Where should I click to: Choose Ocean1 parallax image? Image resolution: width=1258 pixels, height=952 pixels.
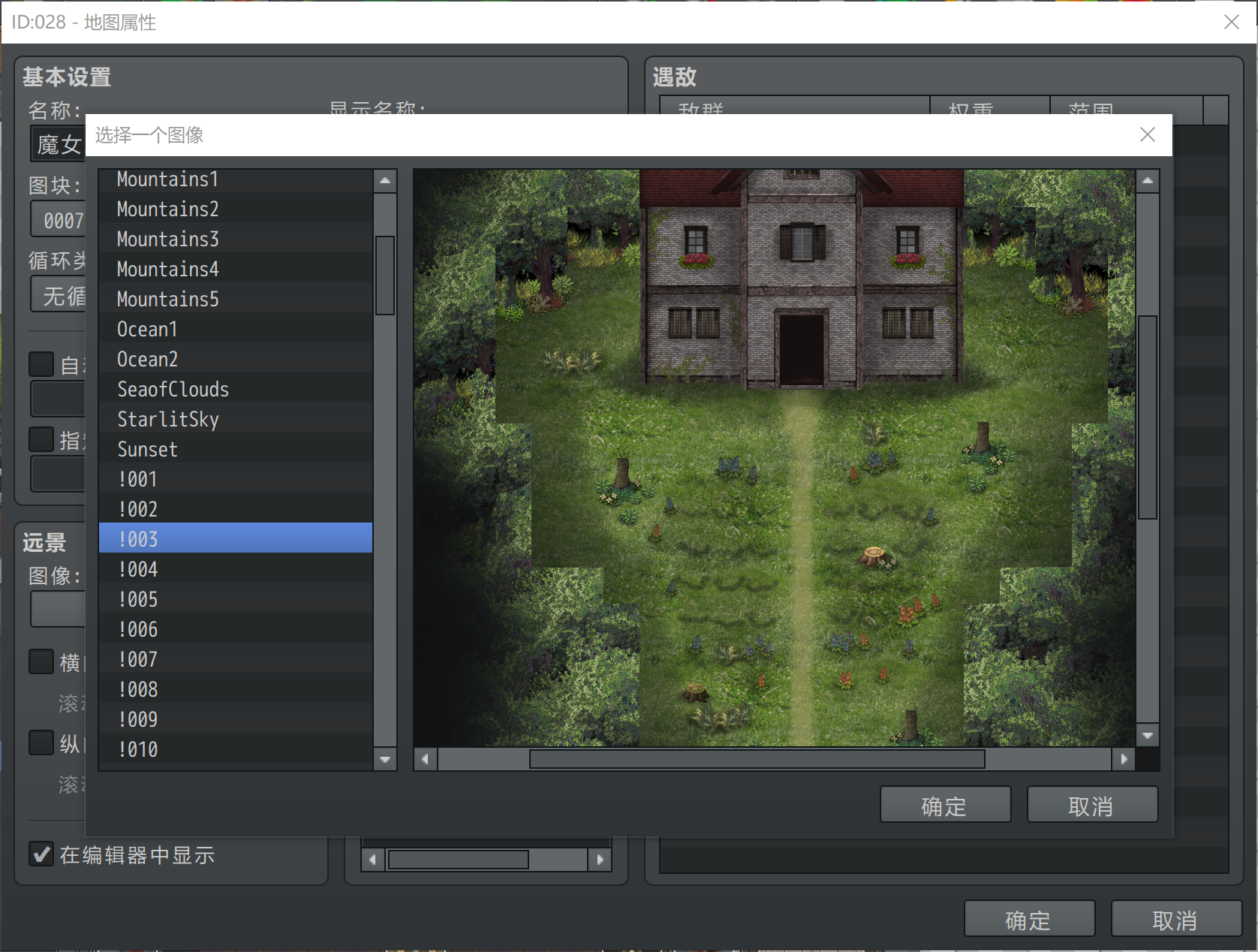236,329
